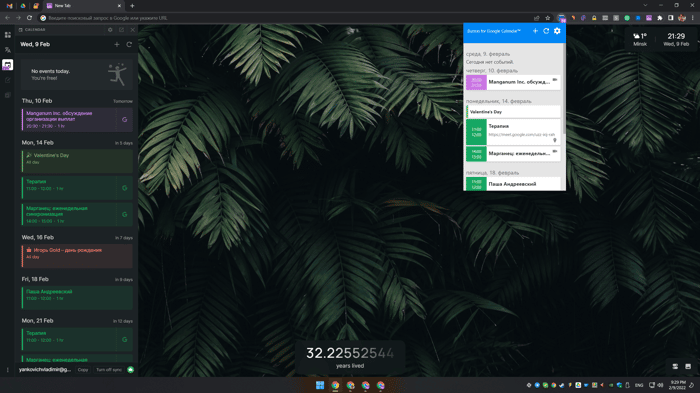Click the years lived counter widget
The image size is (700, 393).
350,358
